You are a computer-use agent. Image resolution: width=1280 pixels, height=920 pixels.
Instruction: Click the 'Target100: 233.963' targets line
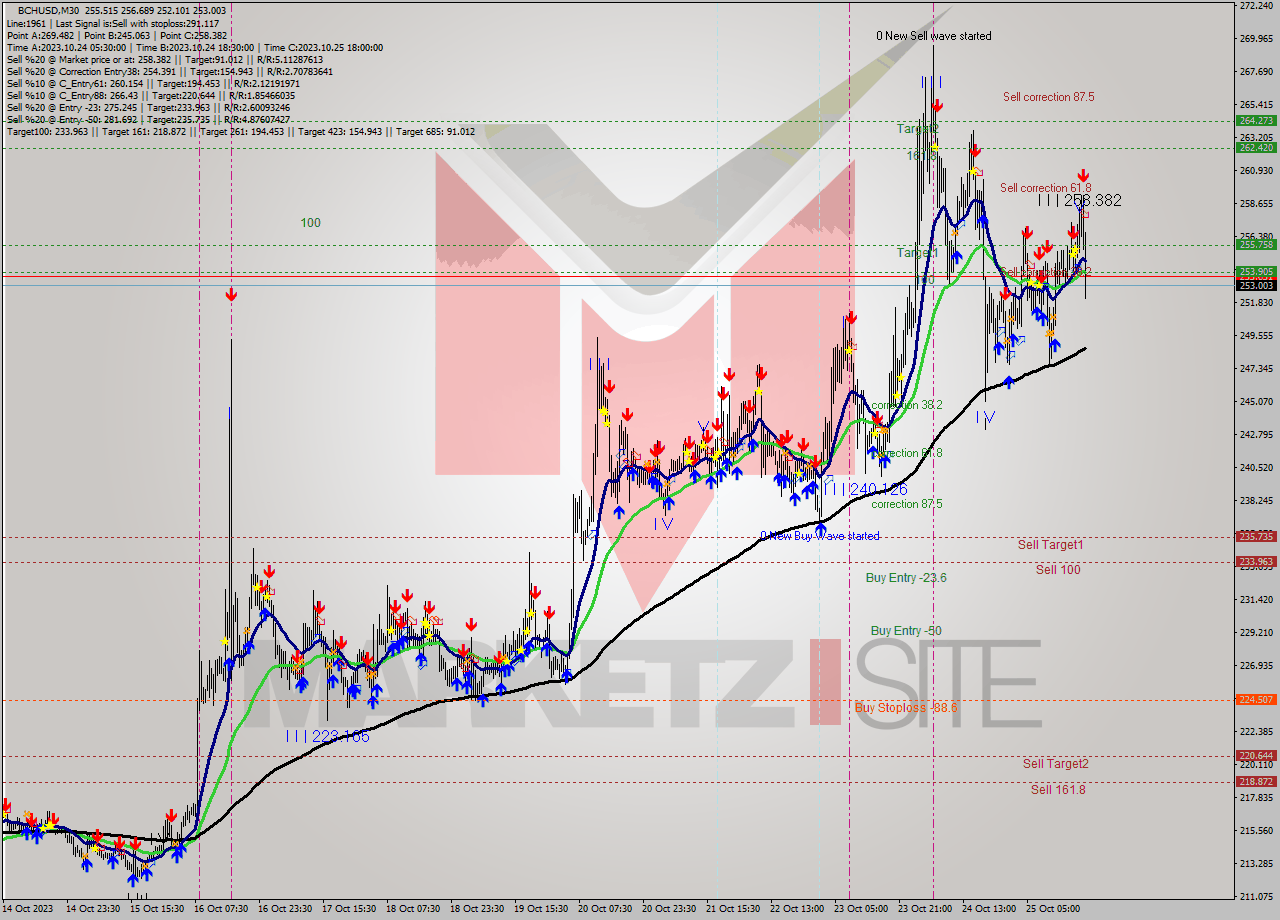(240, 132)
